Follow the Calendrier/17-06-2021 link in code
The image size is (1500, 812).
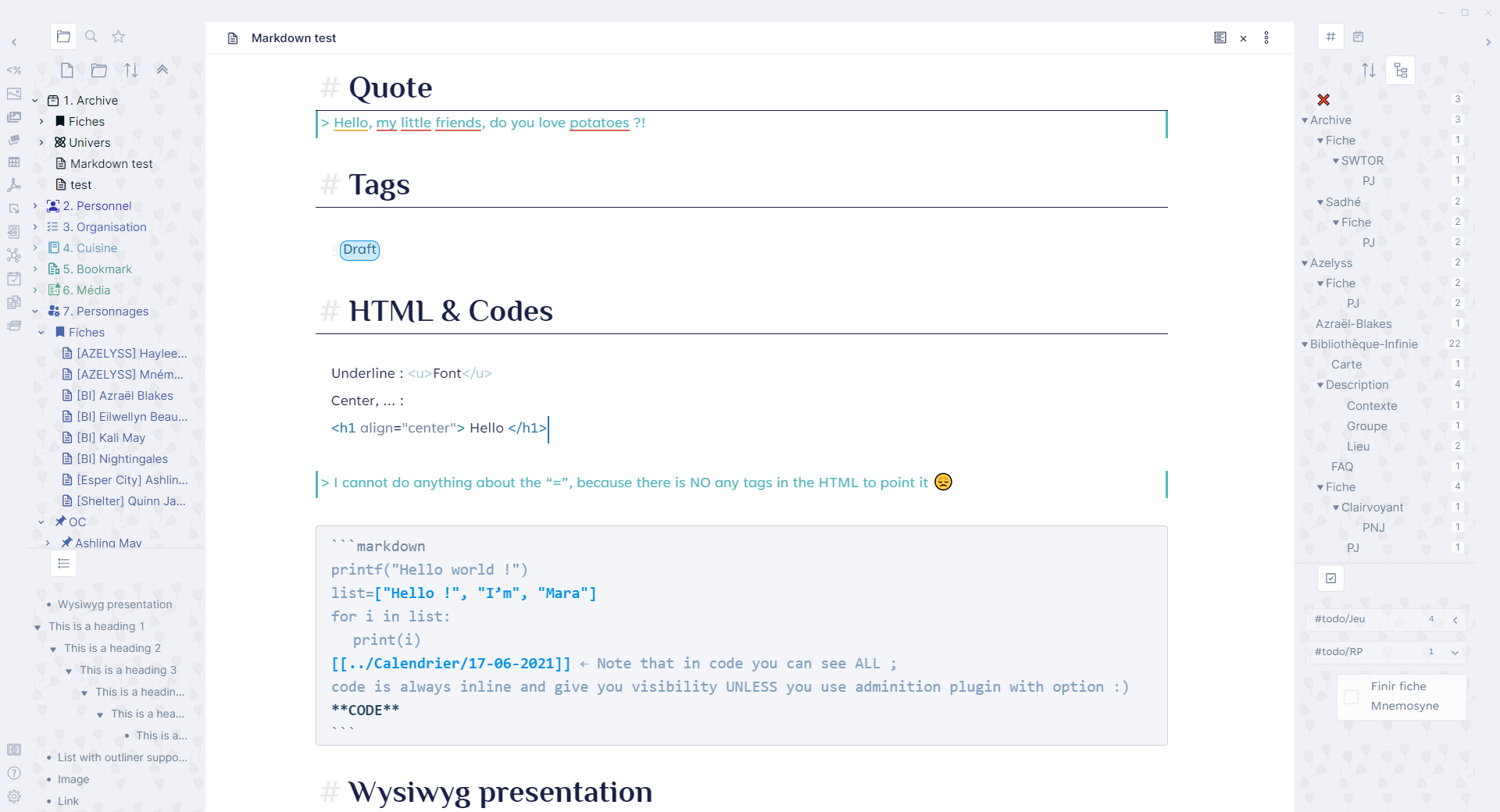pos(451,664)
